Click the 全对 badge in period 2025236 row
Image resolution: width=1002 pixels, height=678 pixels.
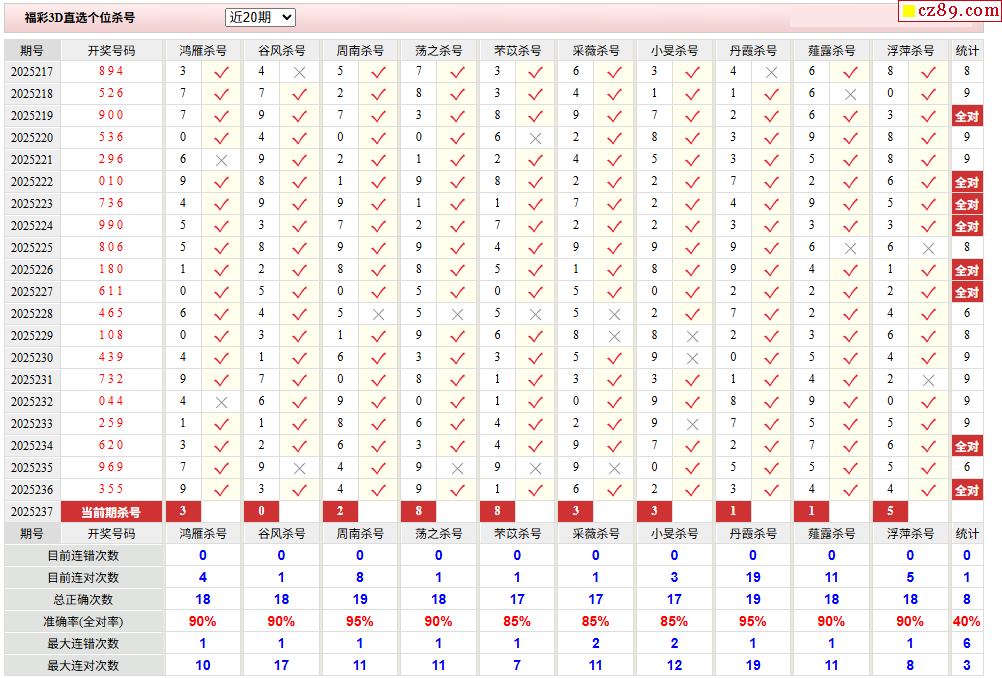(967, 490)
